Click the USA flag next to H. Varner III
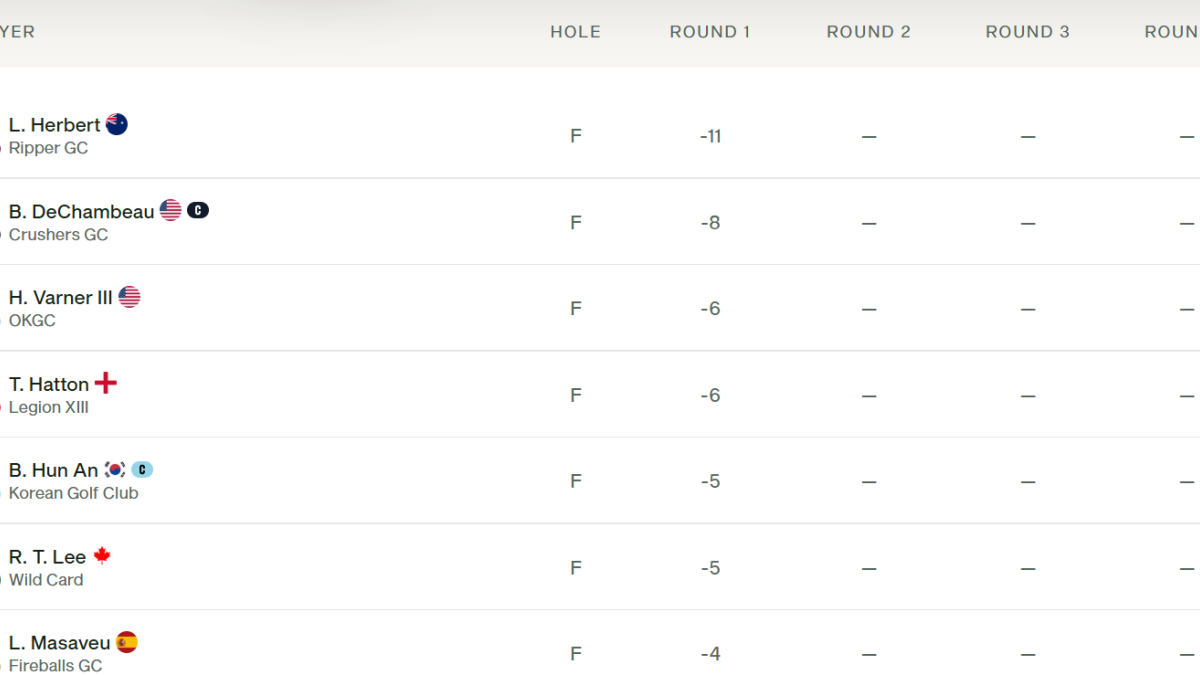 point(129,297)
